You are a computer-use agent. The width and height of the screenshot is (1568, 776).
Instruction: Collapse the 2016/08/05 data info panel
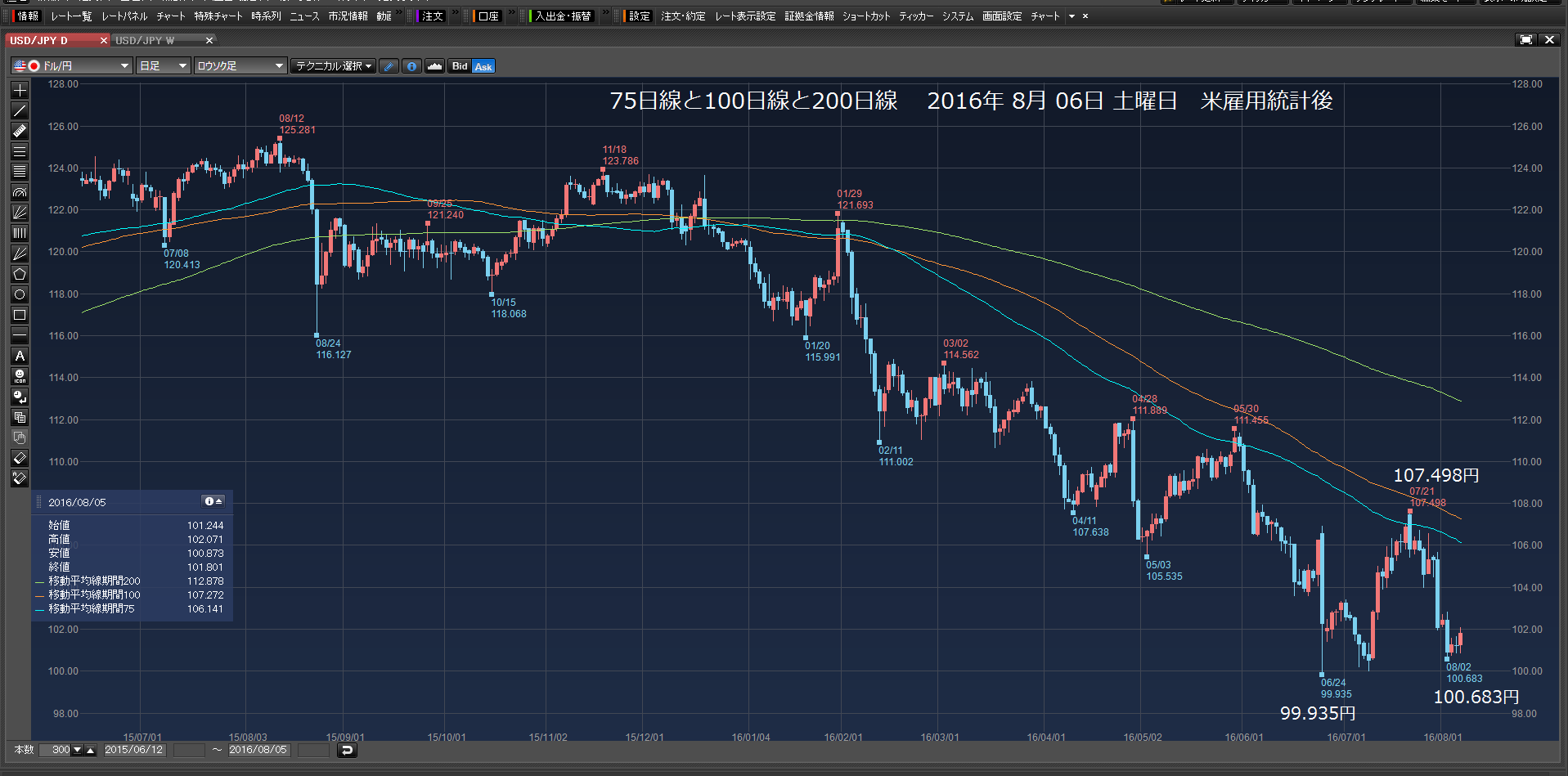(x=213, y=501)
